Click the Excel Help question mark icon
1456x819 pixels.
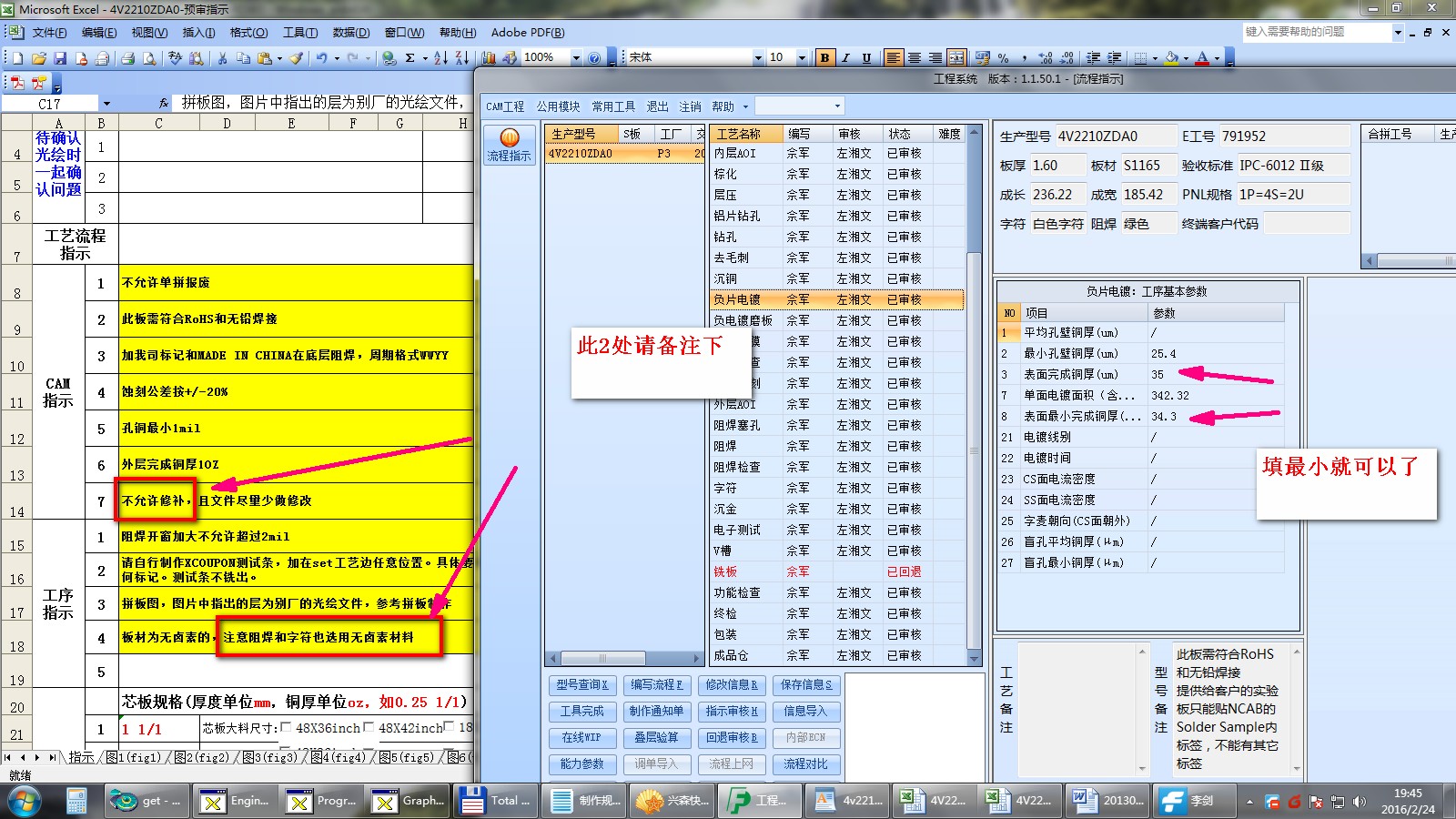pos(594,57)
